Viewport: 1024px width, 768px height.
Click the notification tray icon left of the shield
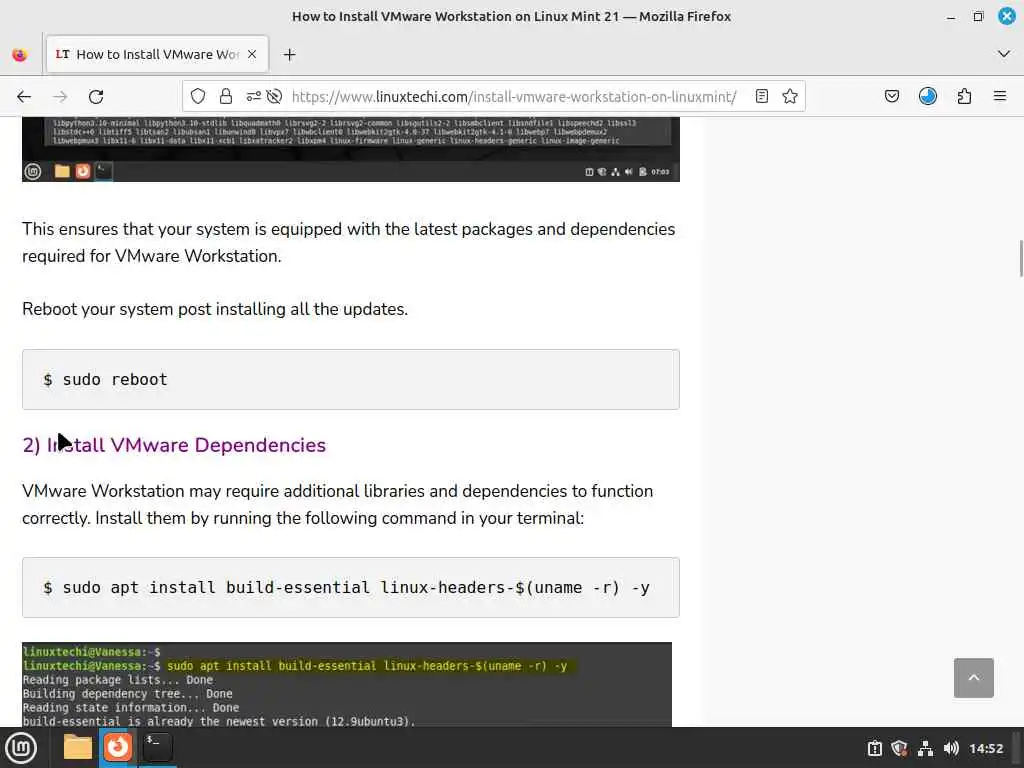click(x=874, y=748)
